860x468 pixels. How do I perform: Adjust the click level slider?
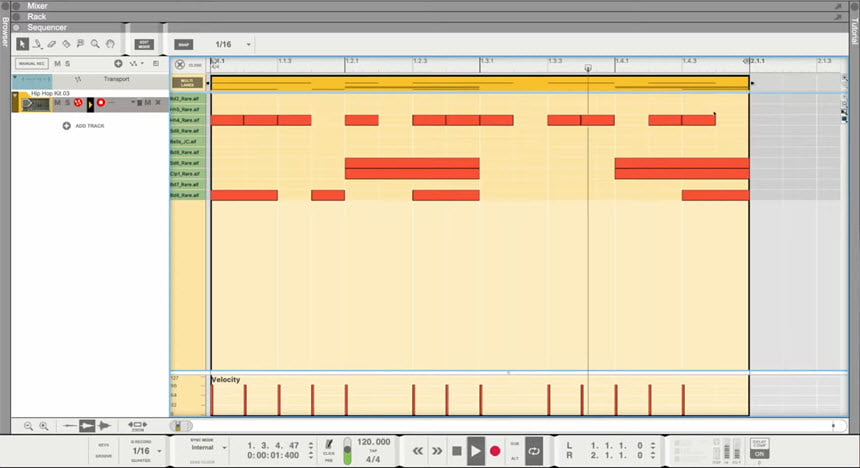pyautogui.click(x=347, y=451)
